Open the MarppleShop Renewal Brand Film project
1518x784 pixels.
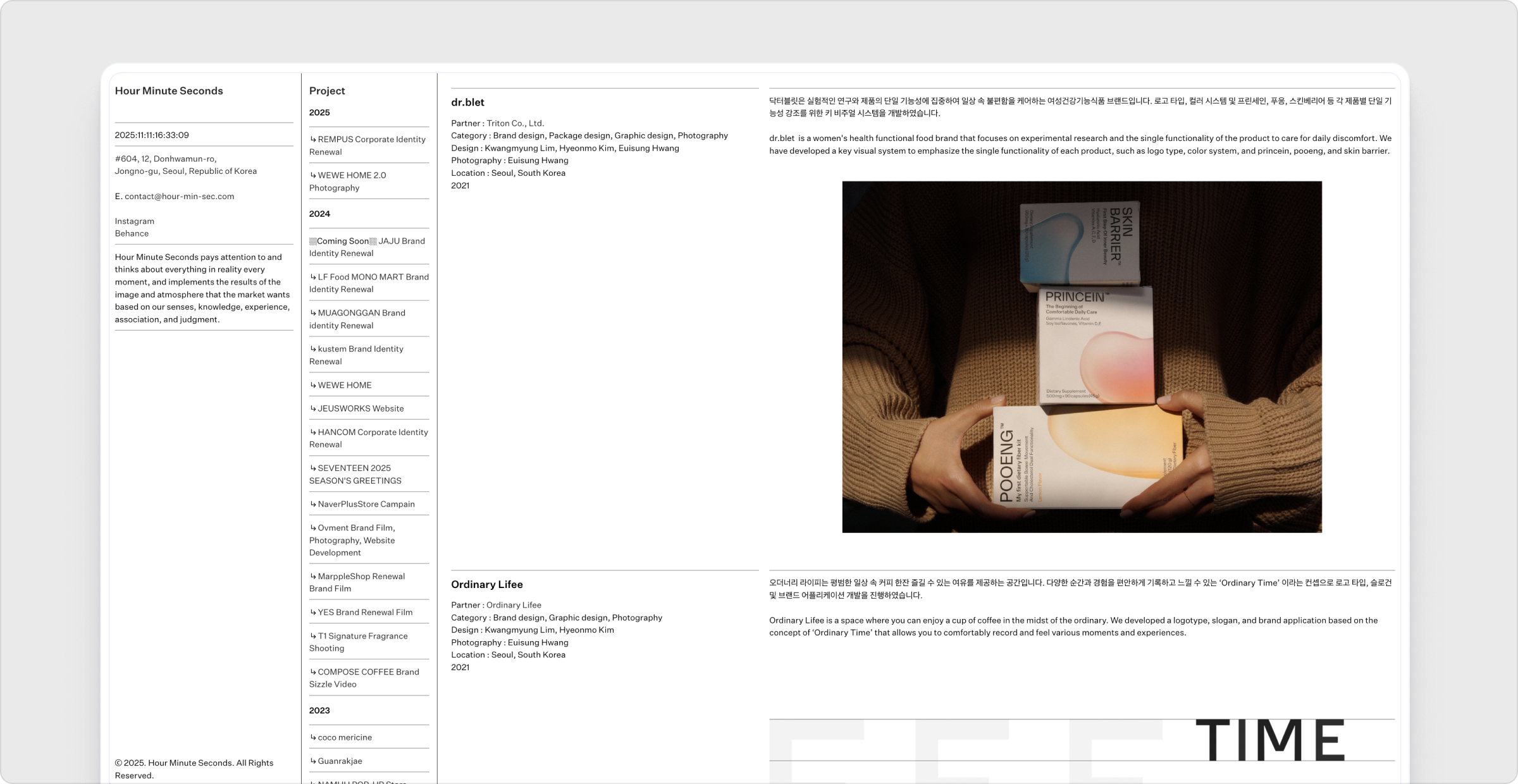point(357,582)
